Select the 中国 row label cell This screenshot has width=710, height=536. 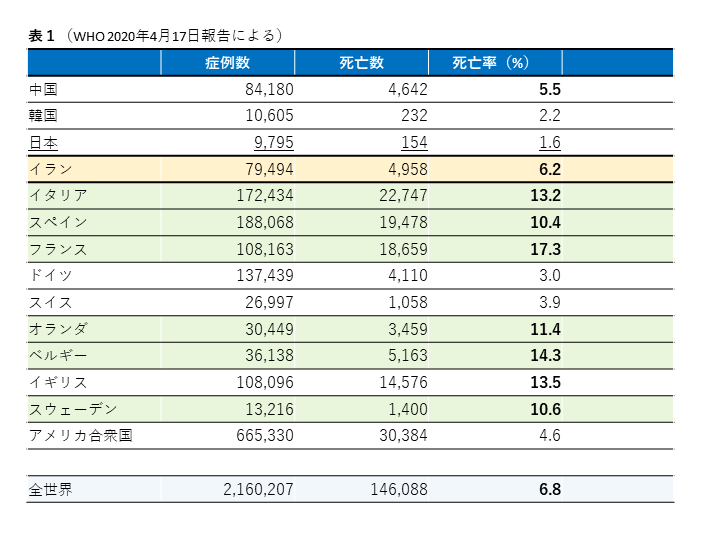pos(44,90)
